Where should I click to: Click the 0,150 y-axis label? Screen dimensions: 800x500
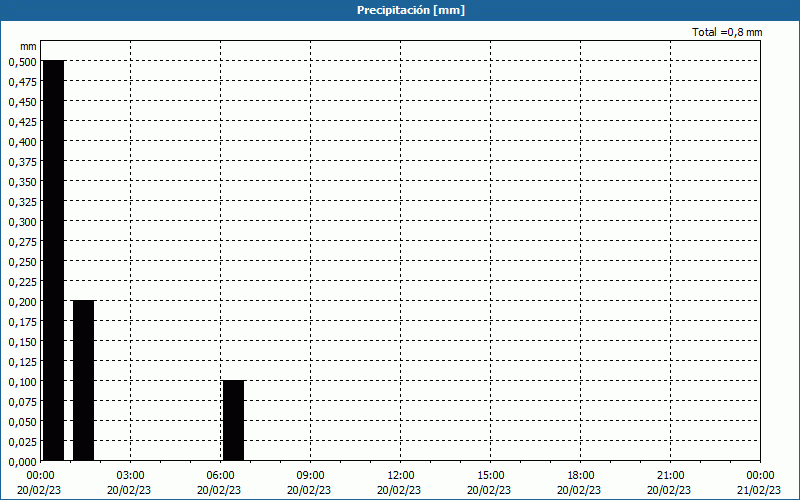coord(23,342)
